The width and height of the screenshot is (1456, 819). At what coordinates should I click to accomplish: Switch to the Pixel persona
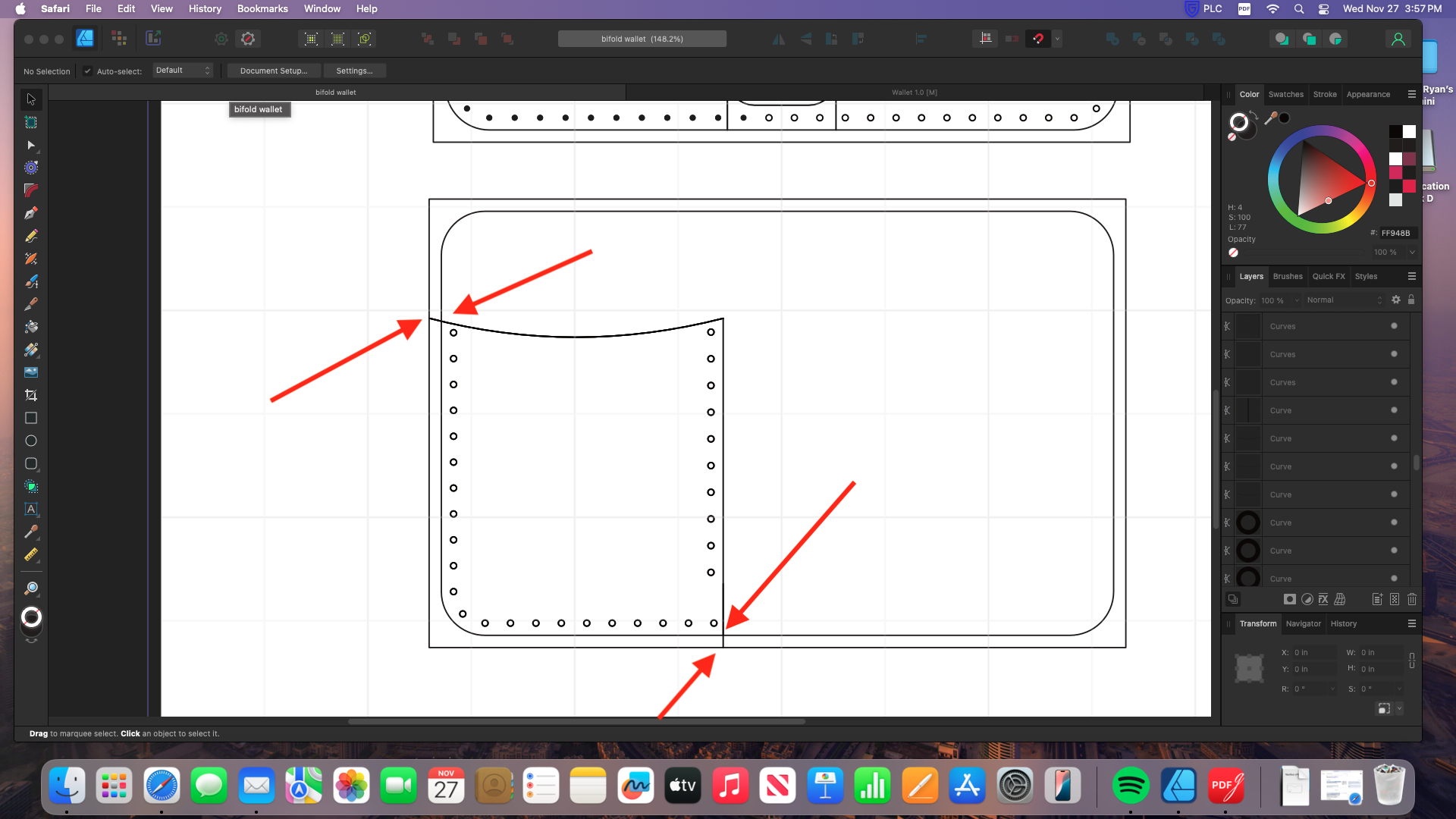pyautogui.click(x=118, y=38)
